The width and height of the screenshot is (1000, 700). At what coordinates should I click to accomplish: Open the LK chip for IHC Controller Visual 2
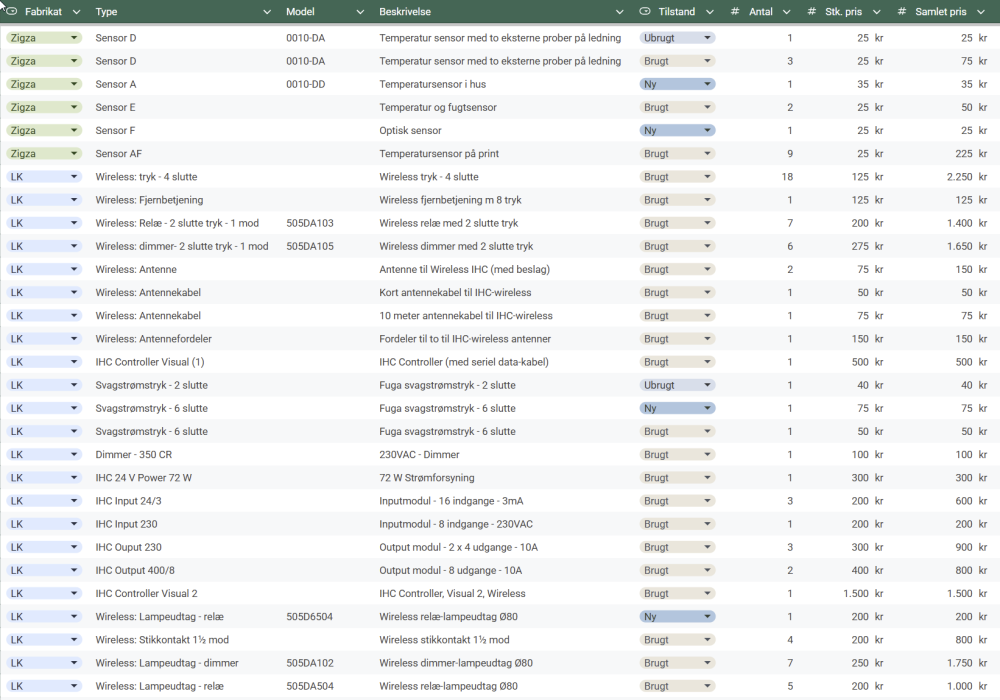43,593
